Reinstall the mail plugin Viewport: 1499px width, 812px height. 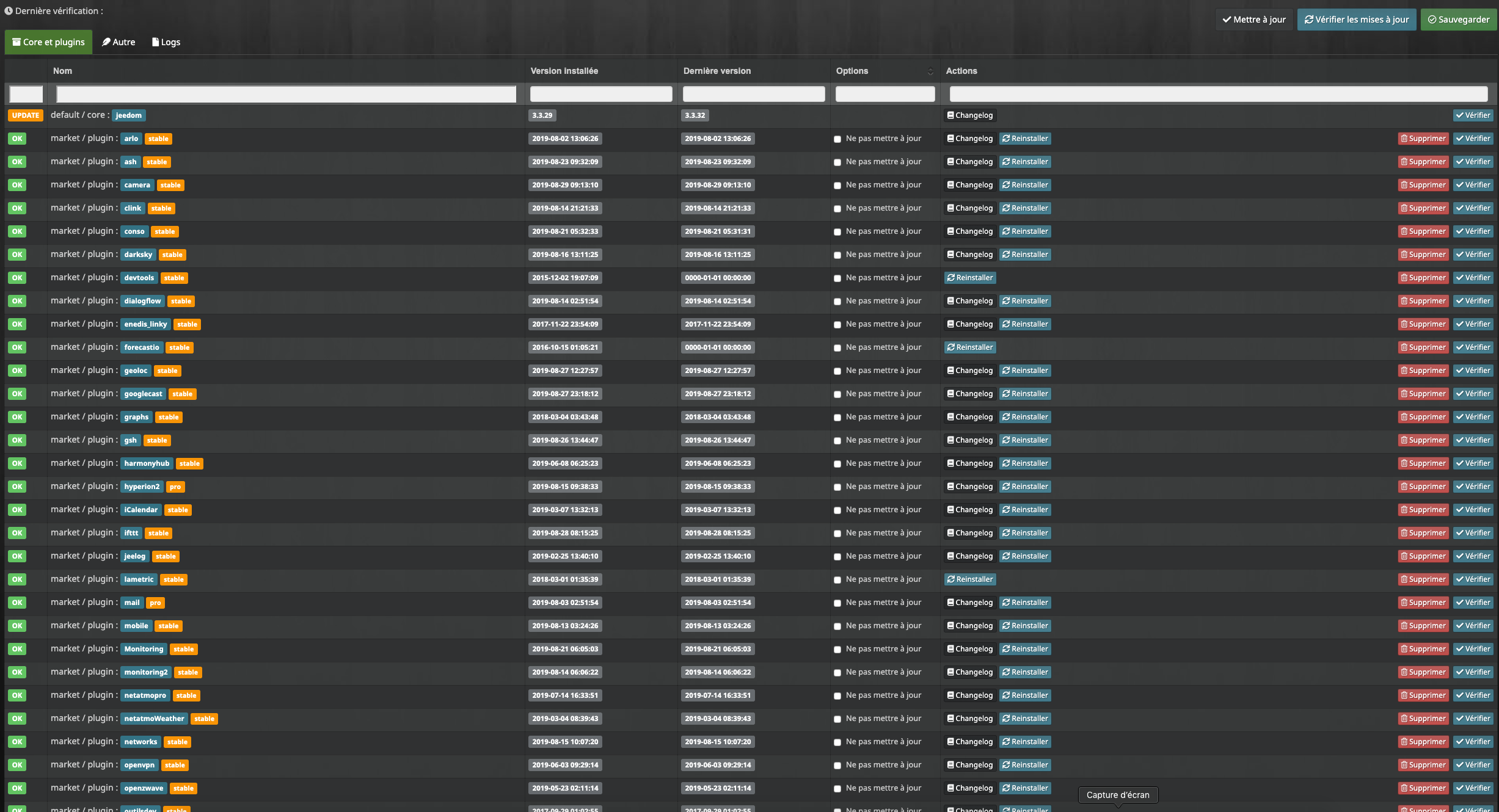tap(1025, 603)
